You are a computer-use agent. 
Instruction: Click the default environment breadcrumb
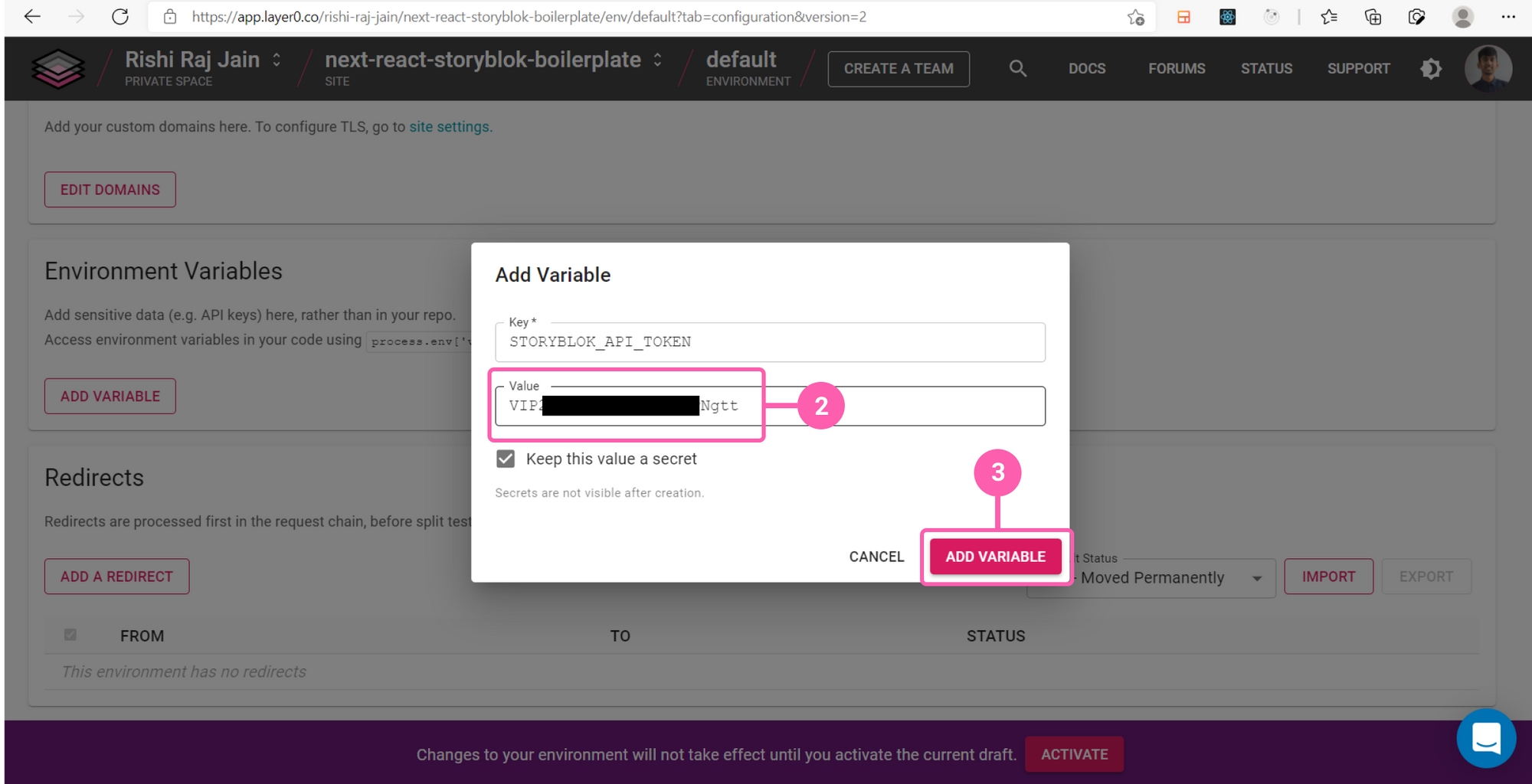coord(741,60)
